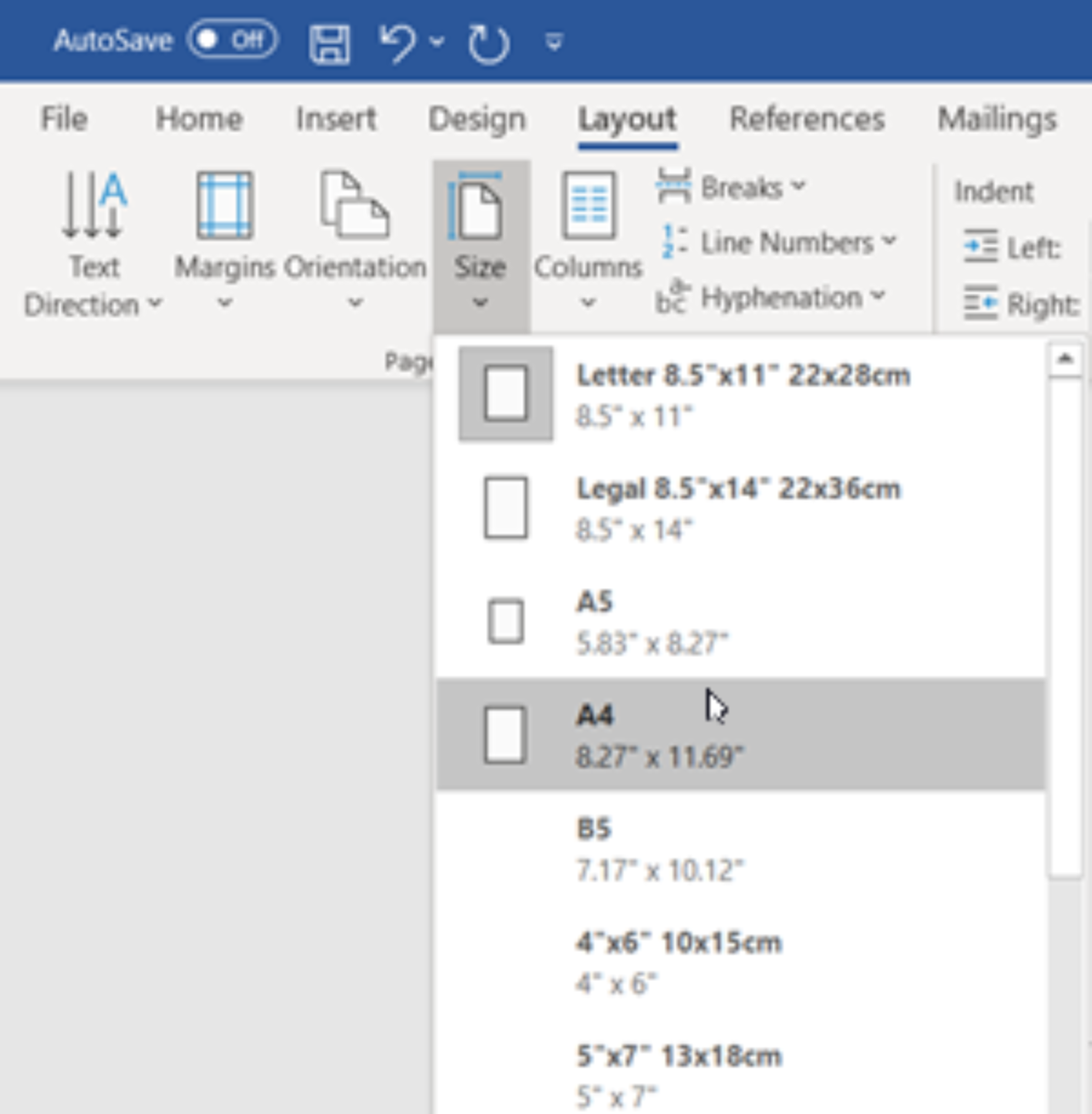Switch to the Insert tab
Screen dimensions: 1092x1114
[x=335, y=118]
